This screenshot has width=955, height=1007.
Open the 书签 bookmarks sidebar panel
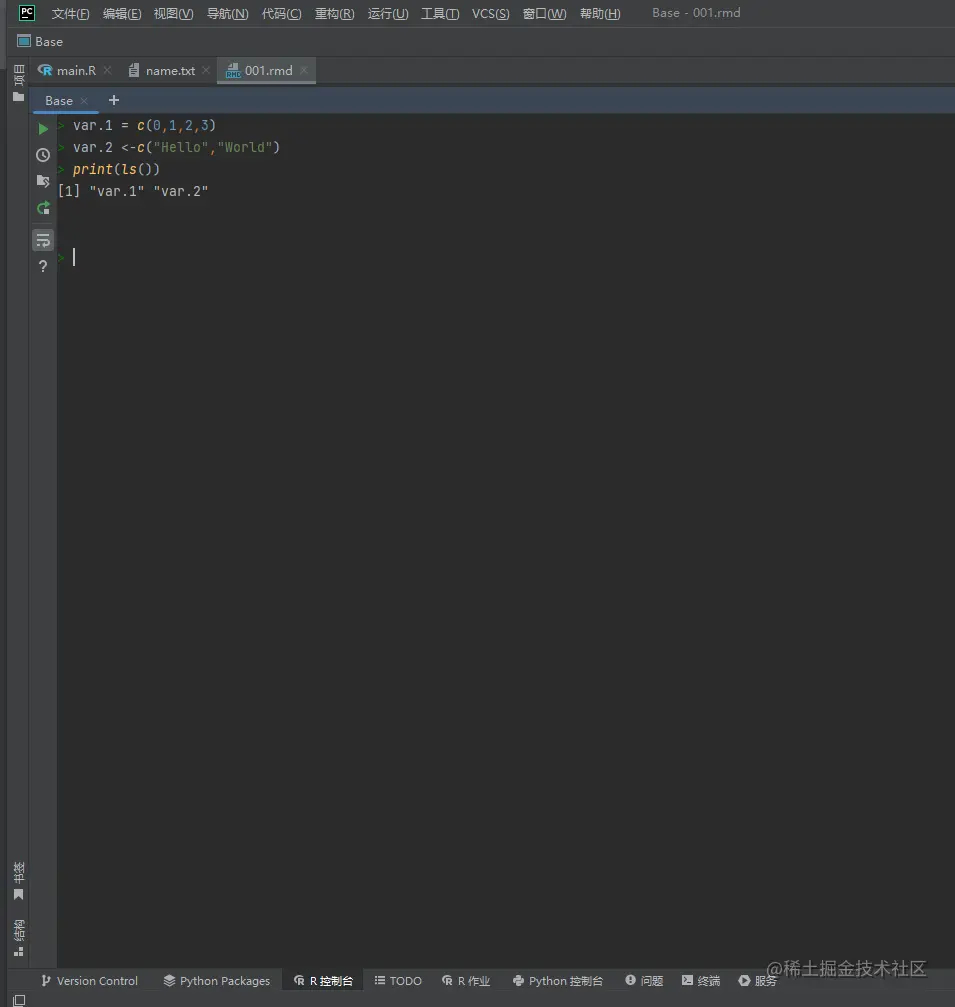click(19, 881)
